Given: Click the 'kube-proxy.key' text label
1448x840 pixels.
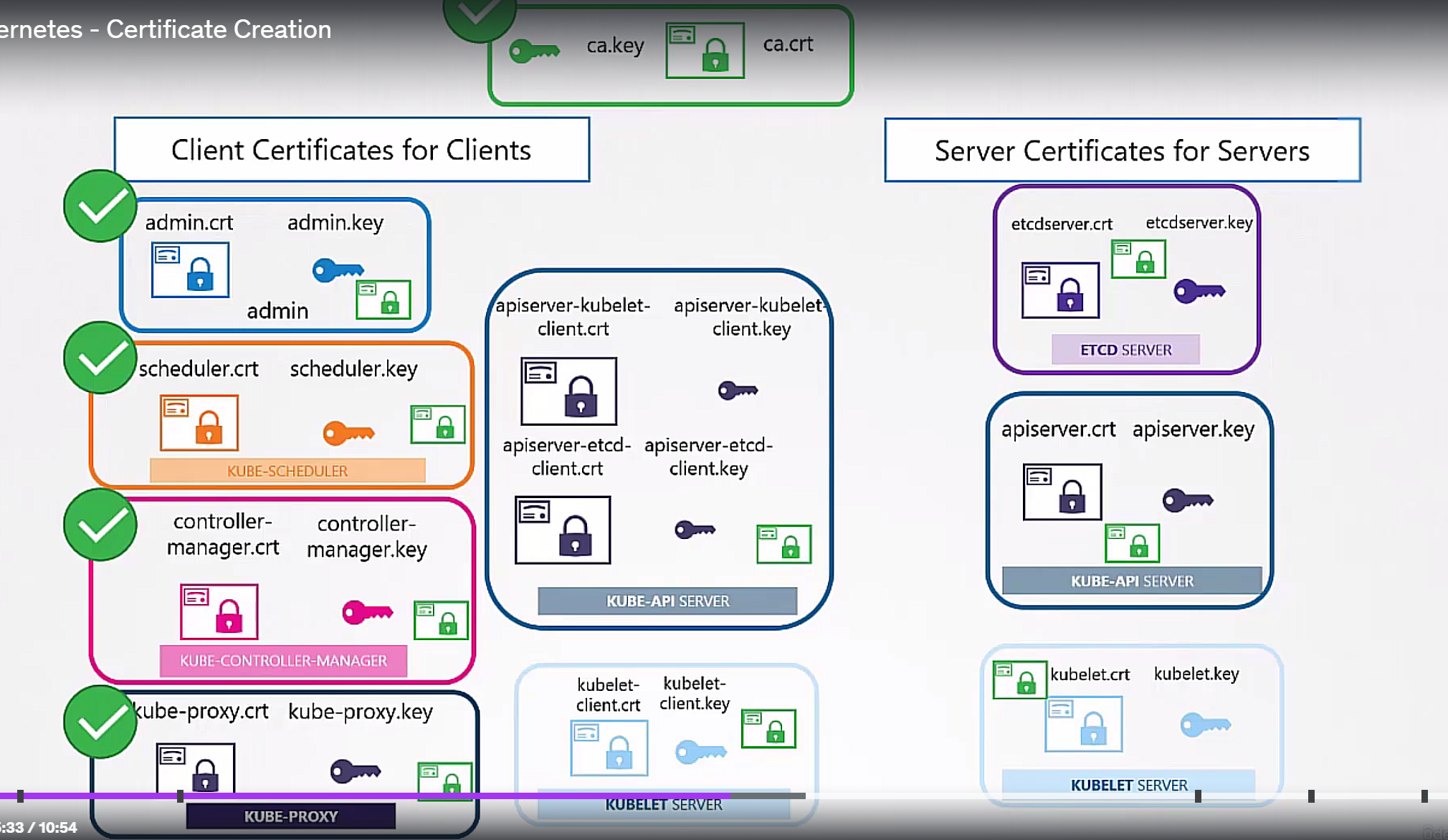Looking at the screenshot, I should click(x=361, y=711).
